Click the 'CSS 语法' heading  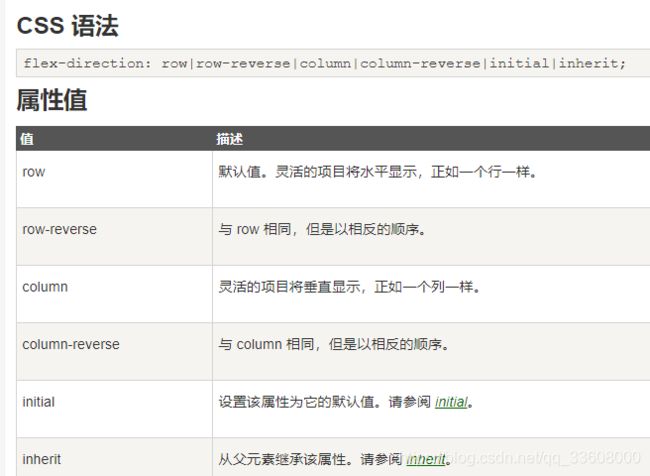point(68,26)
